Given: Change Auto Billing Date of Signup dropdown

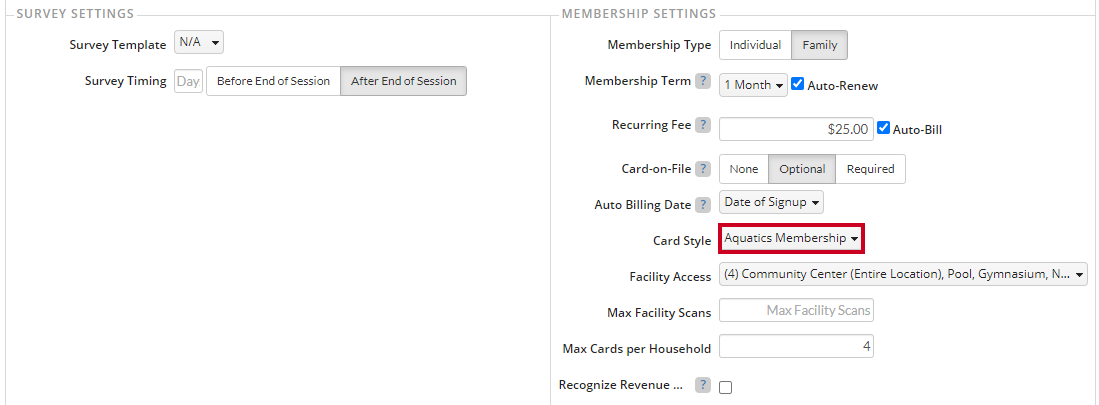Looking at the screenshot, I should tap(772, 202).
